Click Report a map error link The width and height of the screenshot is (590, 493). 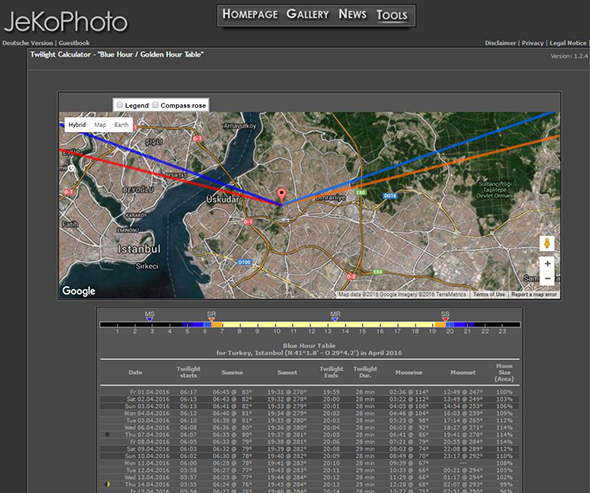coord(534,294)
